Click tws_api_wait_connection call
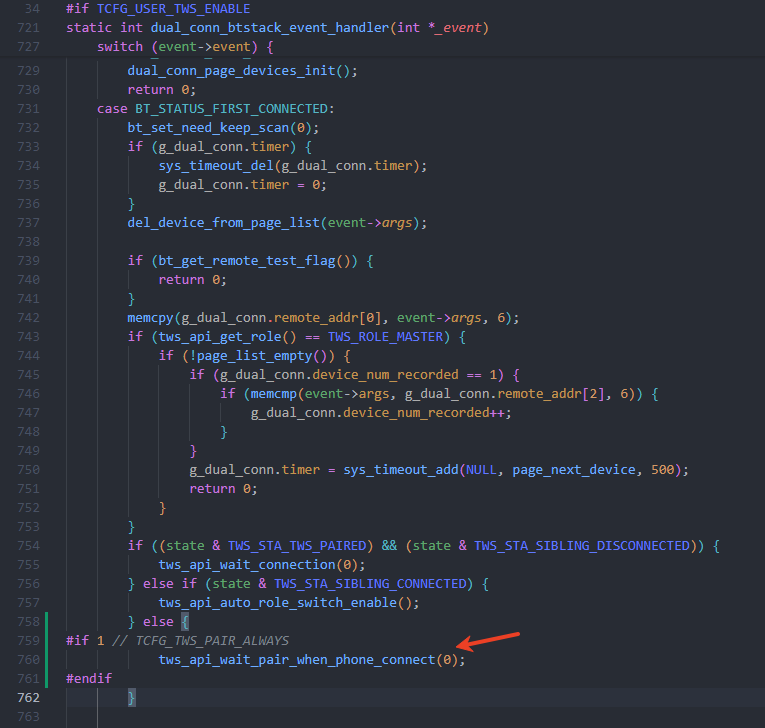Image resolution: width=765 pixels, height=728 pixels. (x=247, y=565)
